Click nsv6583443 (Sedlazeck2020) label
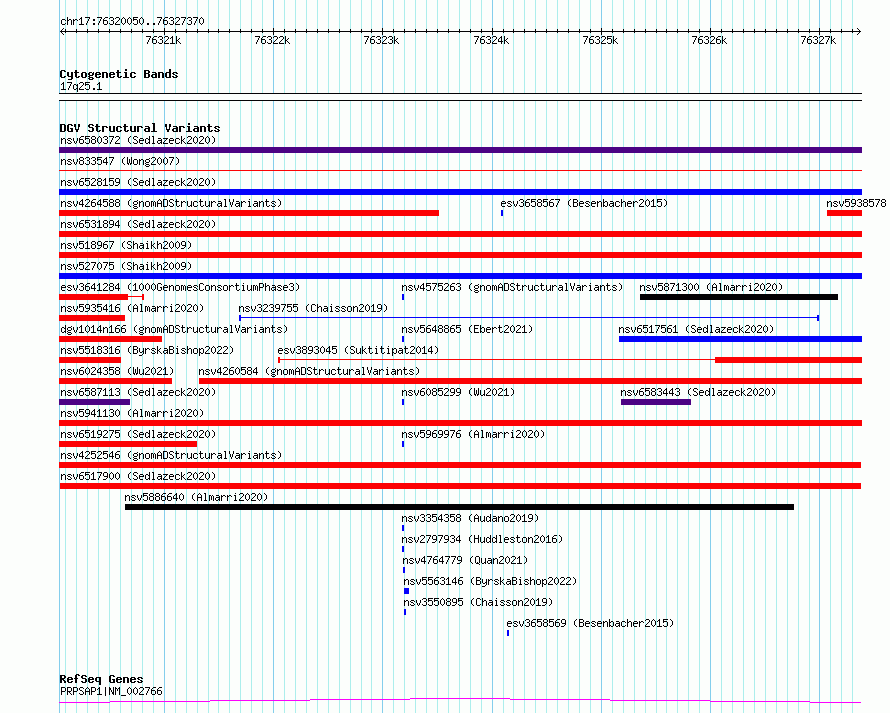The image size is (890, 713). (x=698, y=392)
